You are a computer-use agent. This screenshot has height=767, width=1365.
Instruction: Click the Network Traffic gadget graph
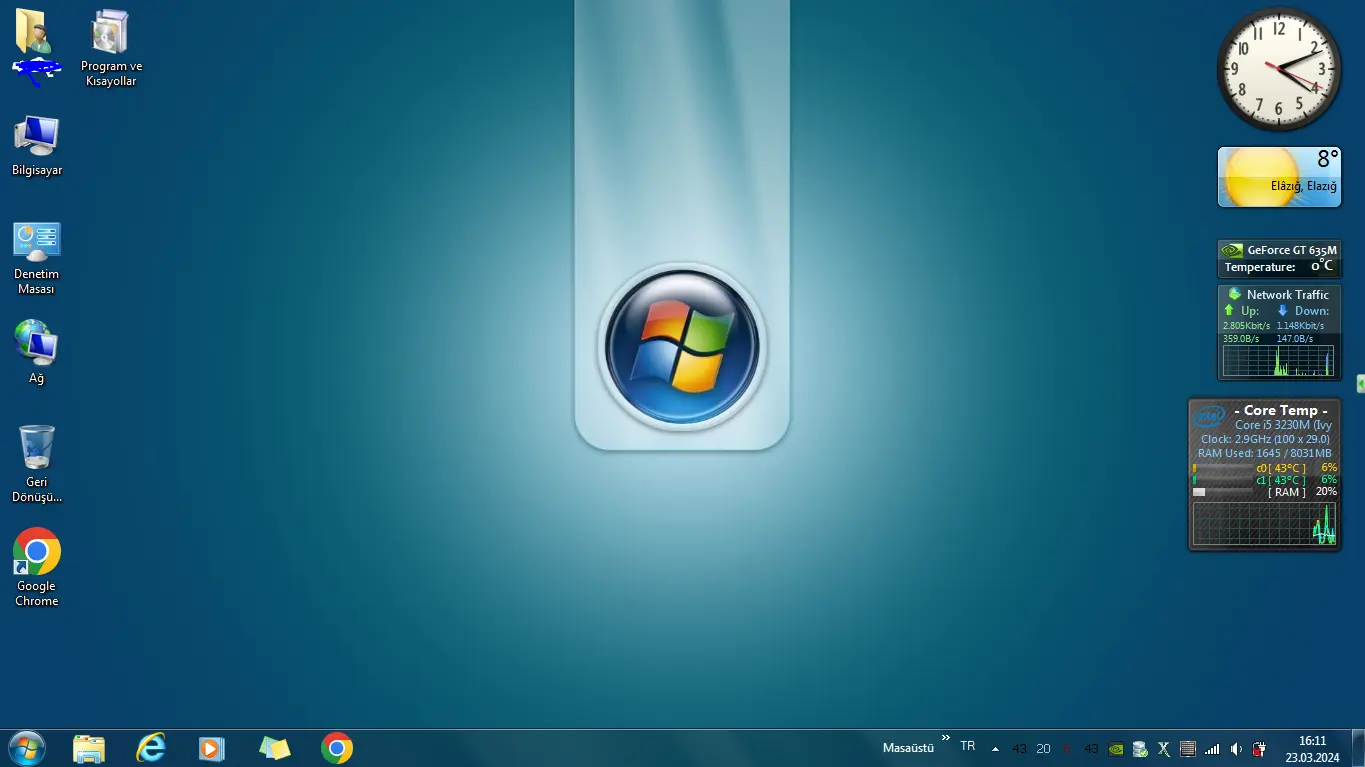[1278, 361]
